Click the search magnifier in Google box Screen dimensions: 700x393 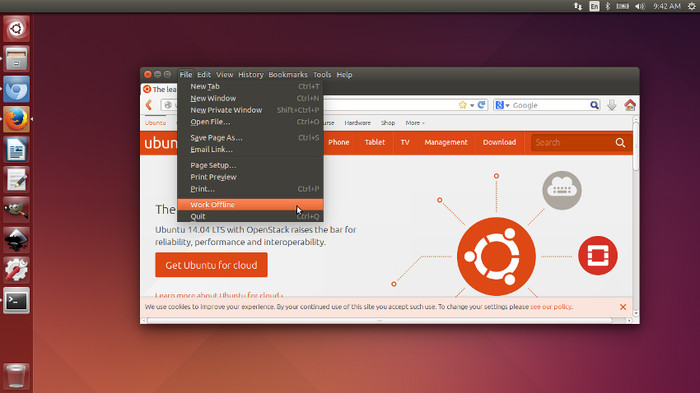point(594,105)
